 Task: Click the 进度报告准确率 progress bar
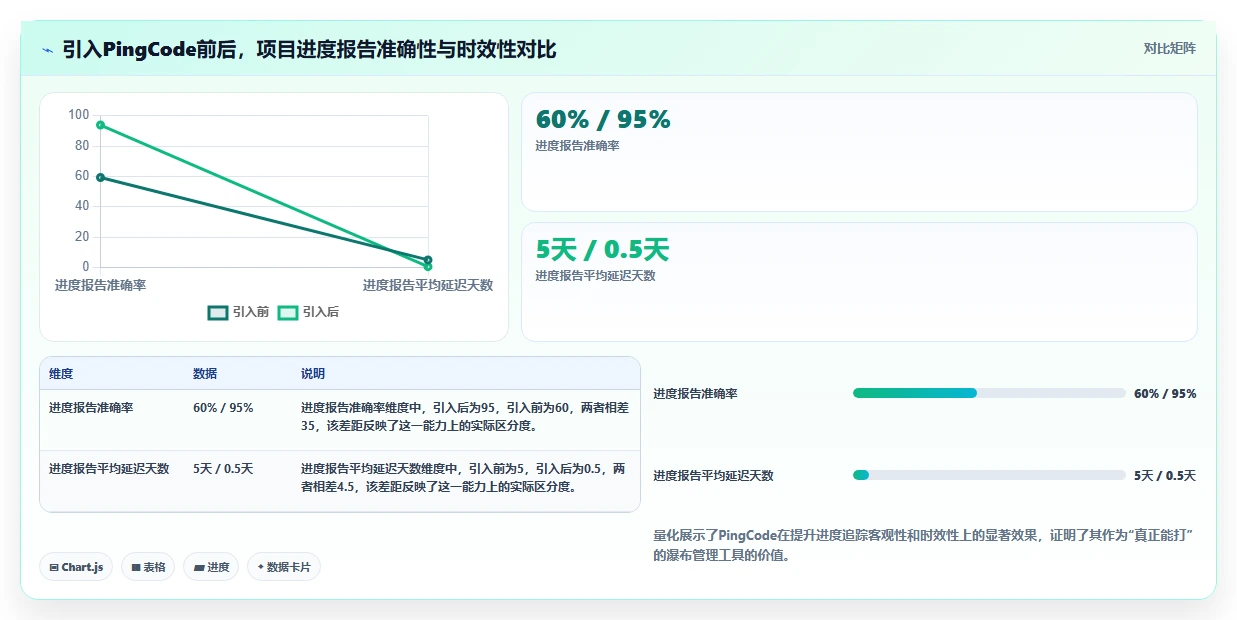tap(989, 393)
